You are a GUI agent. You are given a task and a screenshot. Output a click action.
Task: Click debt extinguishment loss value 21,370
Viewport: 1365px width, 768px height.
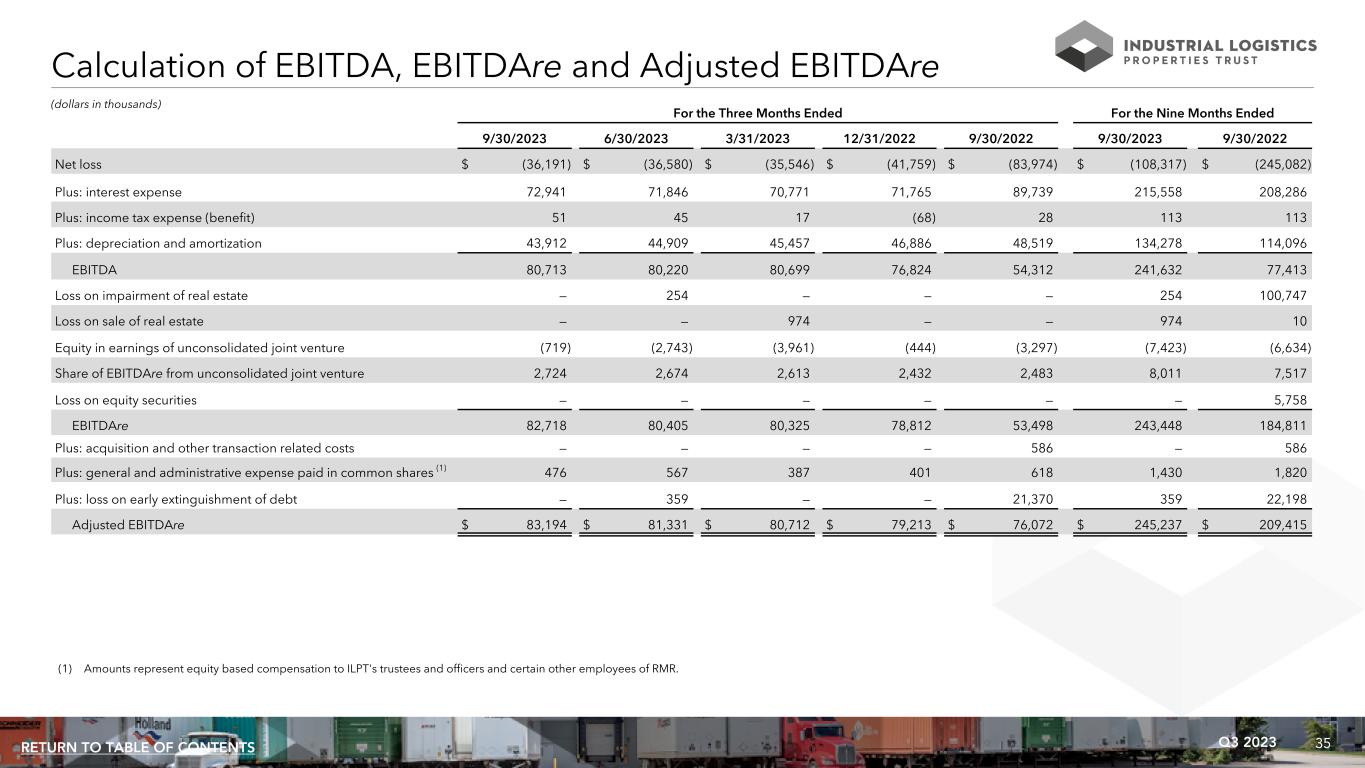point(1030,498)
